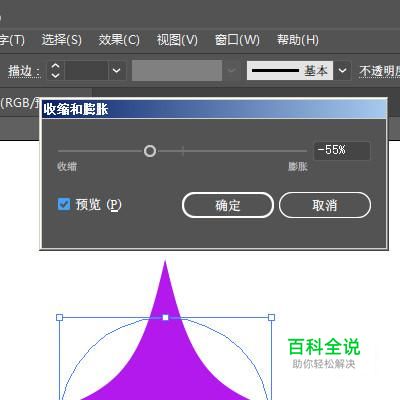Click the stroke weight value field

(x=86, y=71)
